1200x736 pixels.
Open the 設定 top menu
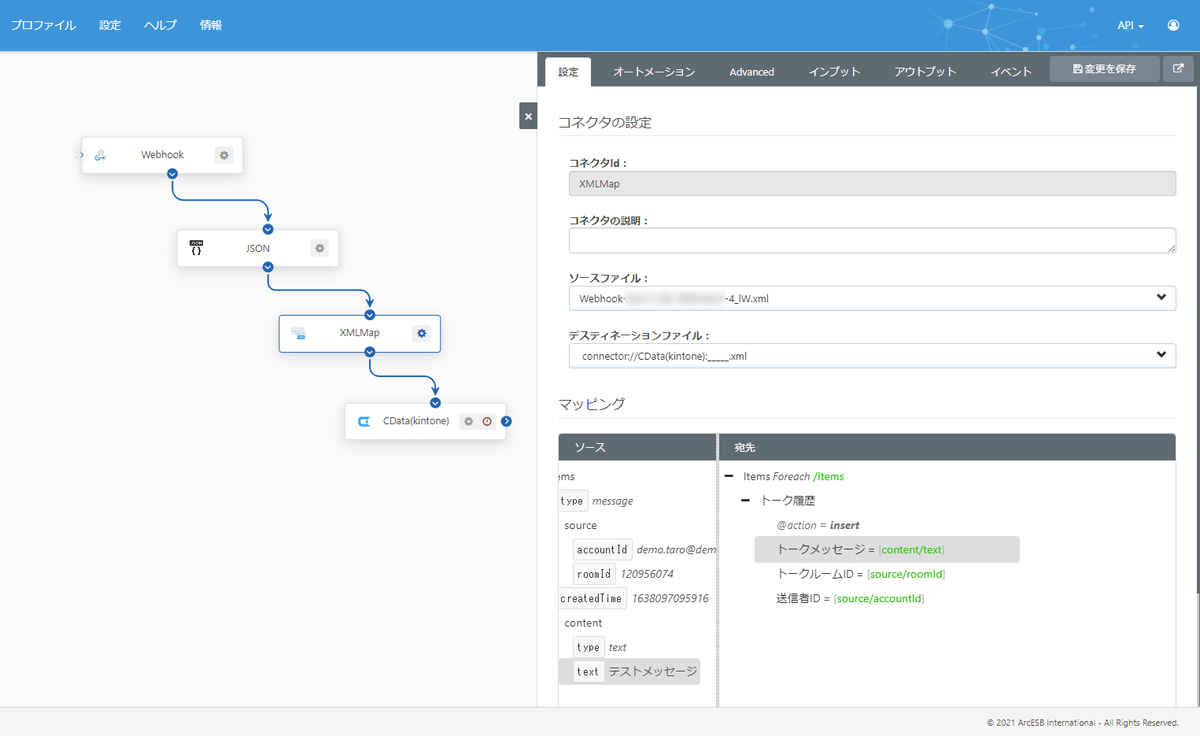point(110,25)
